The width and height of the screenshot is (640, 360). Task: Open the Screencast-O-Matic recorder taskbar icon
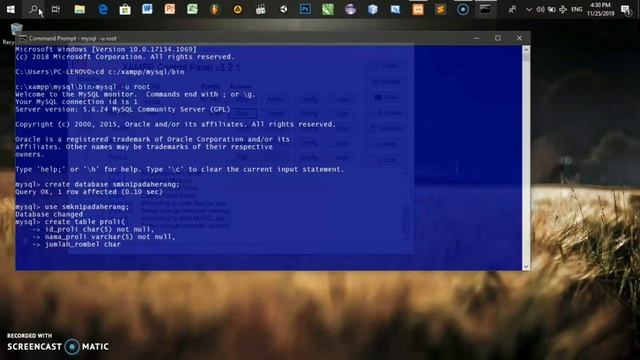[x=463, y=9]
